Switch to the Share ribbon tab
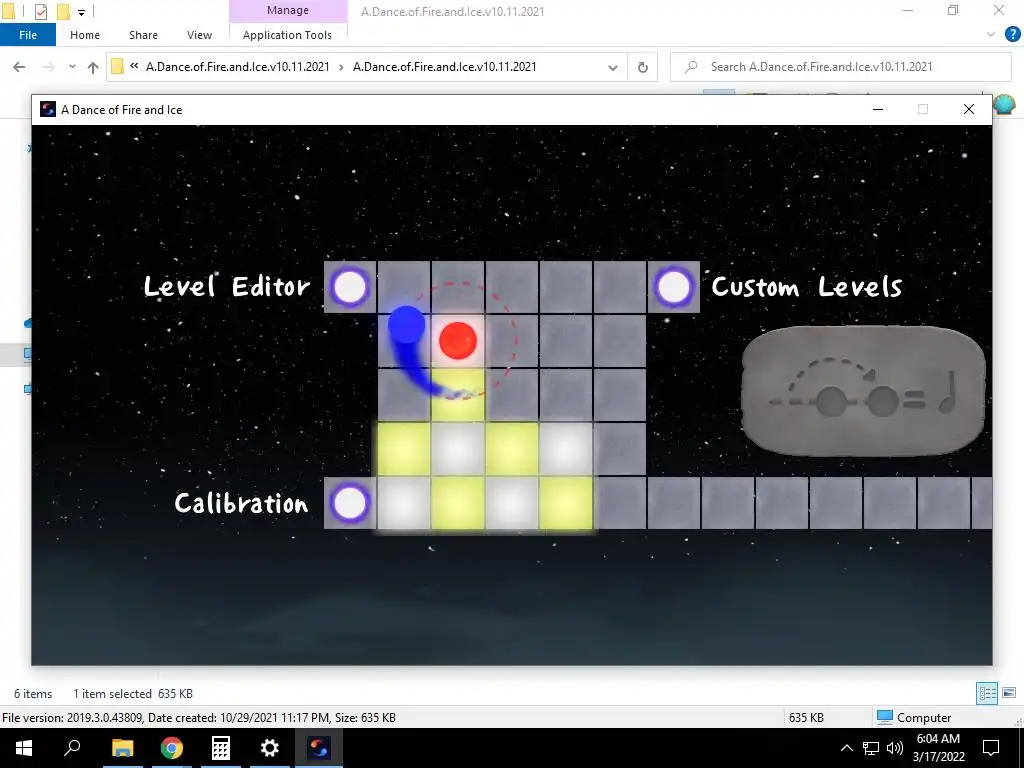Image resolution: width=1024 pixels, height=768 pixels. (143, 35)
